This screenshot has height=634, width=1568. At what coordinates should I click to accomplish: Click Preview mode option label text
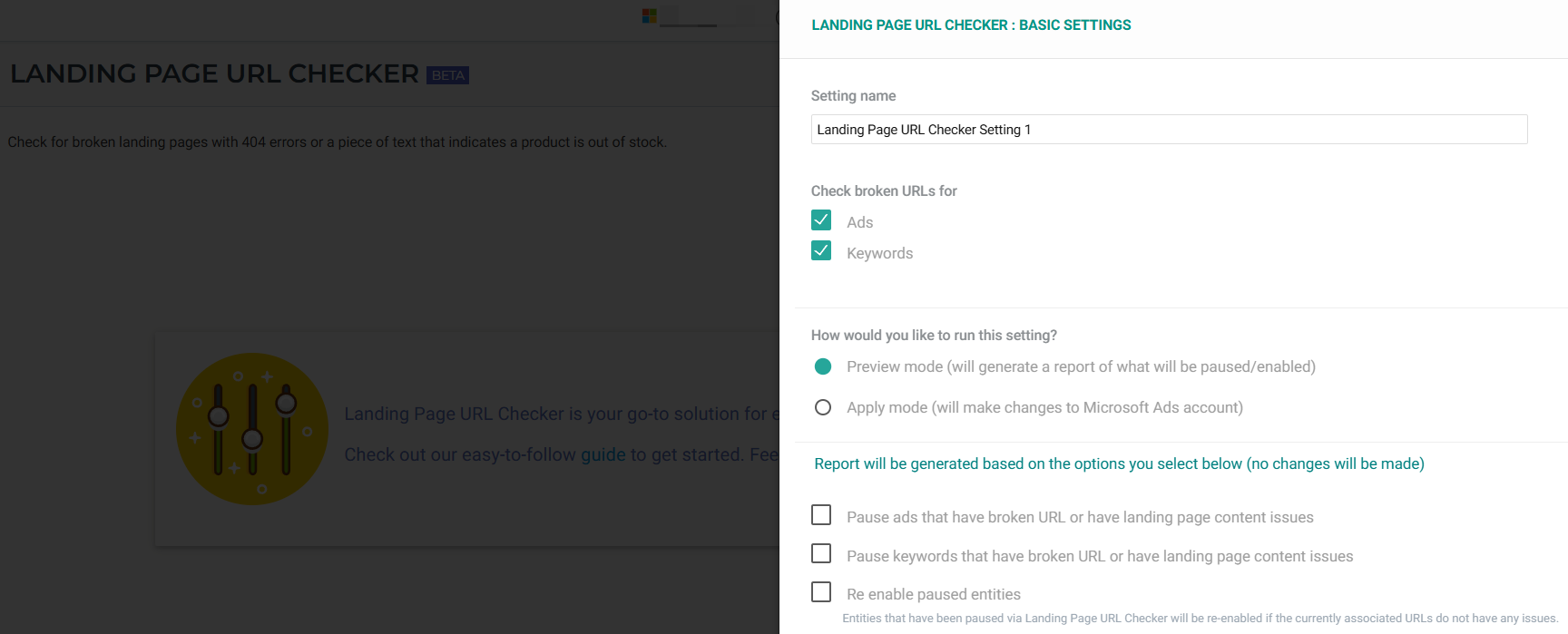[x=1081, y=366]
